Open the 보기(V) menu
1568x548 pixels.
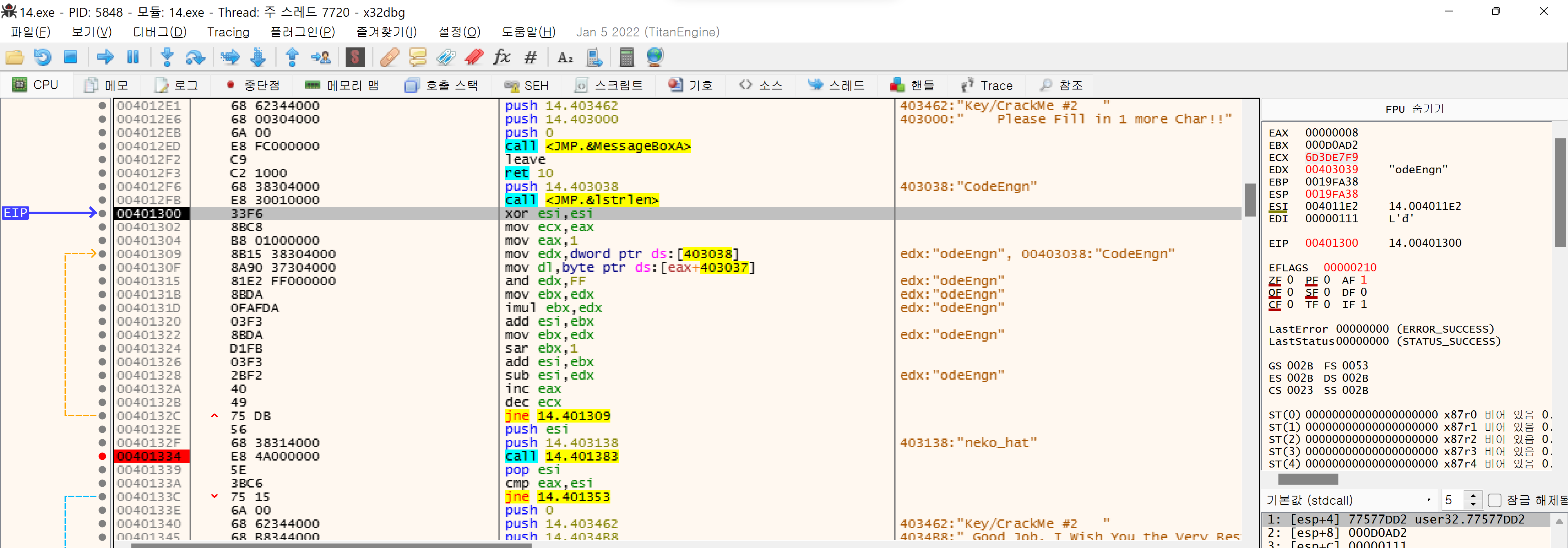point(92,31)
